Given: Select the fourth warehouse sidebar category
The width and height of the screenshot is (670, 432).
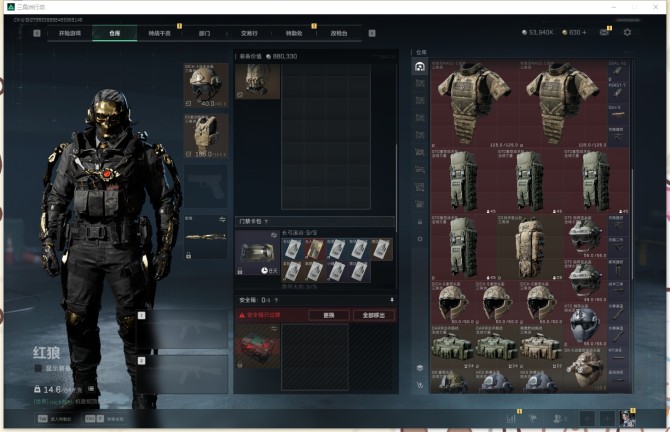Looking at the screenshot, I should [420, 118].
